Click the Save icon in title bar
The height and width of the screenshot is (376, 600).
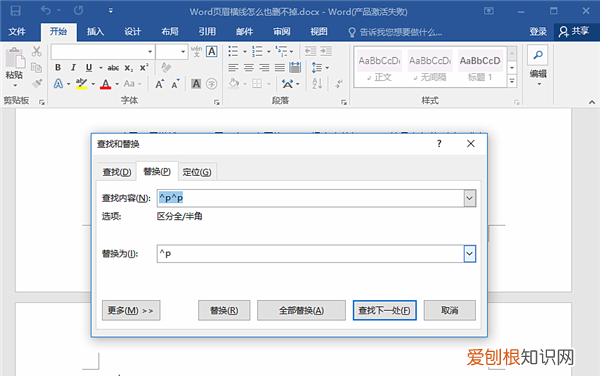15,11
